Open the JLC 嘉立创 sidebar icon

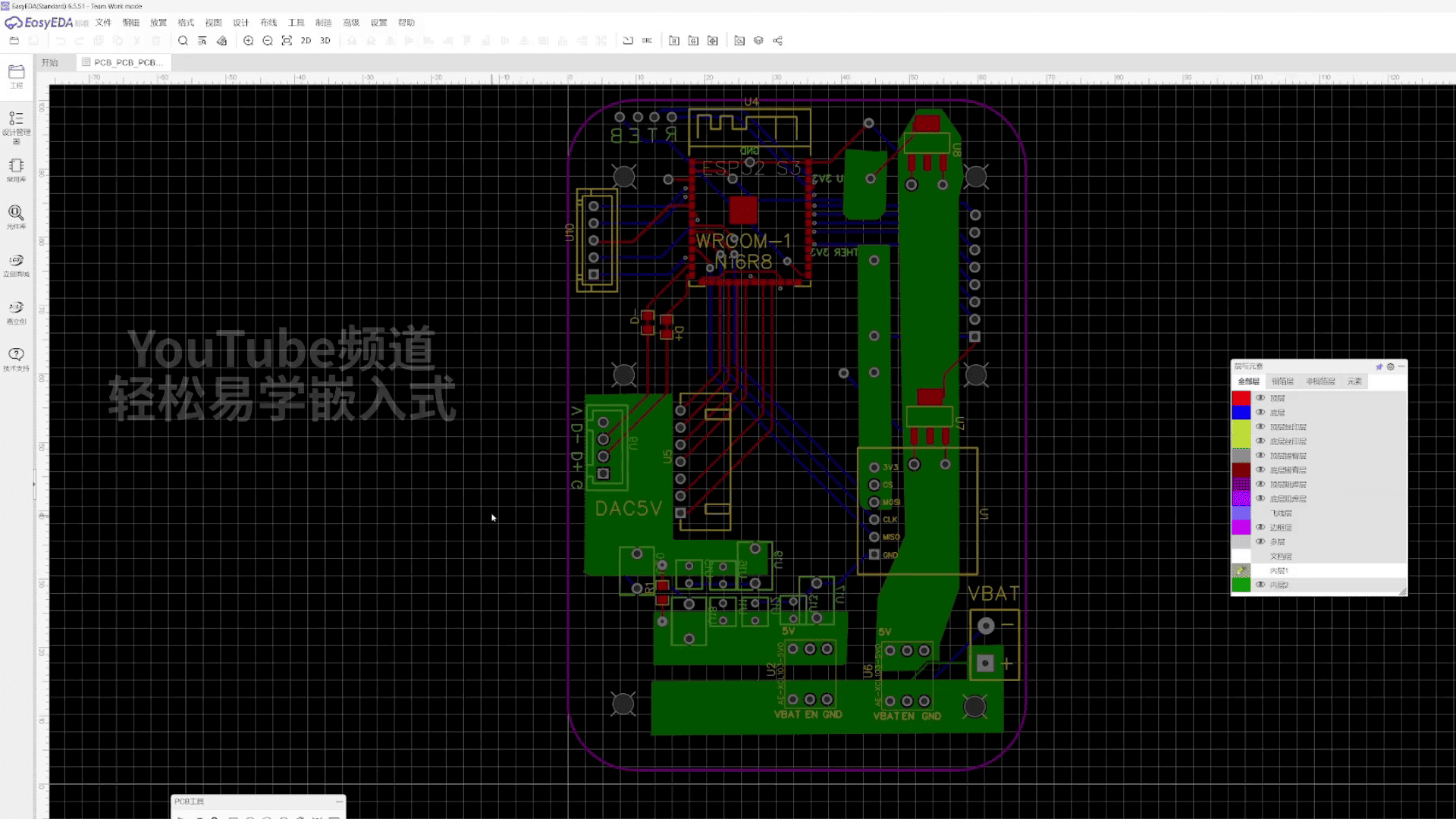point(16,312)
